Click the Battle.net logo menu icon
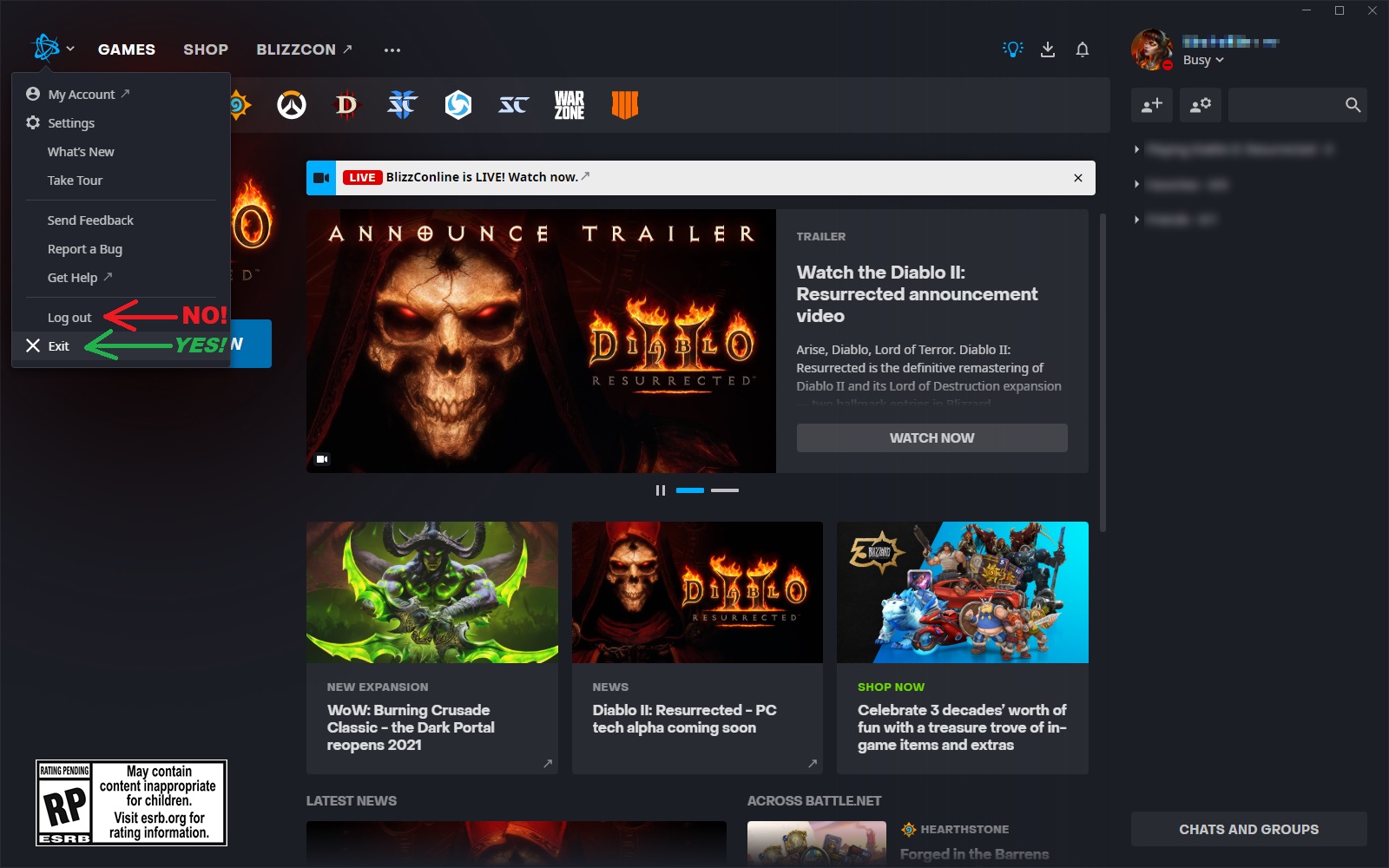This screenshot has width=1389, height=868. pyautogui.click(x=46, y=49)
